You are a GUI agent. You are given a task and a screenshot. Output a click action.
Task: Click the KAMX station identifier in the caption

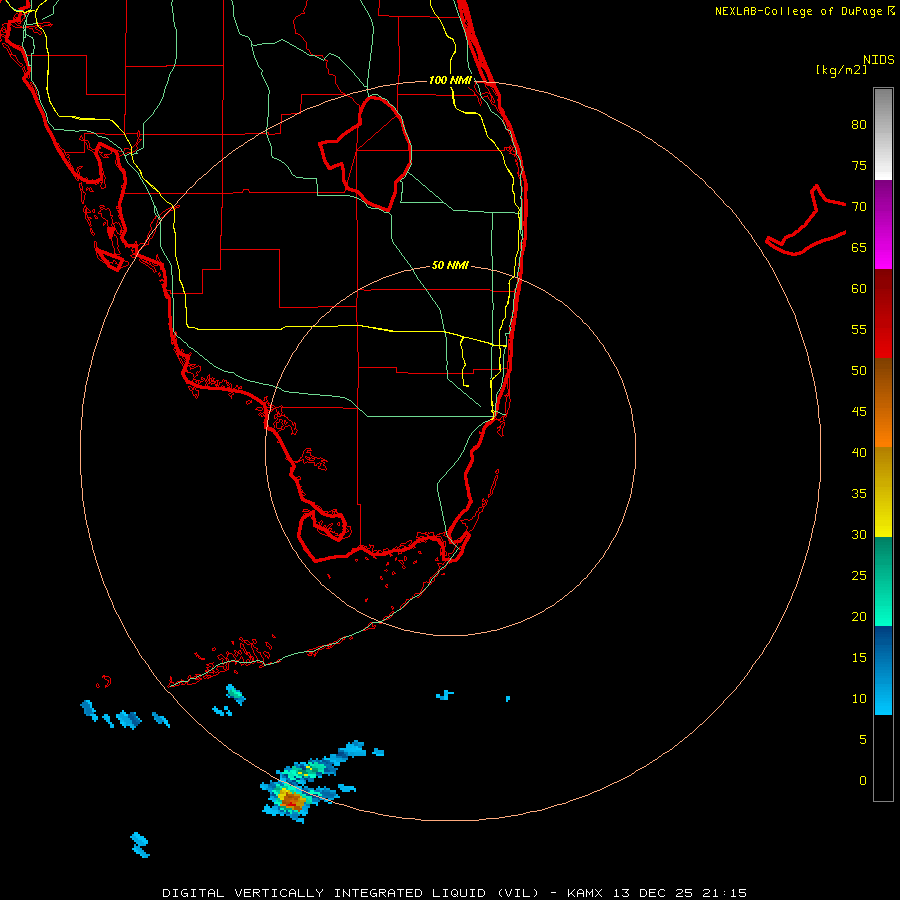point(585,893)
